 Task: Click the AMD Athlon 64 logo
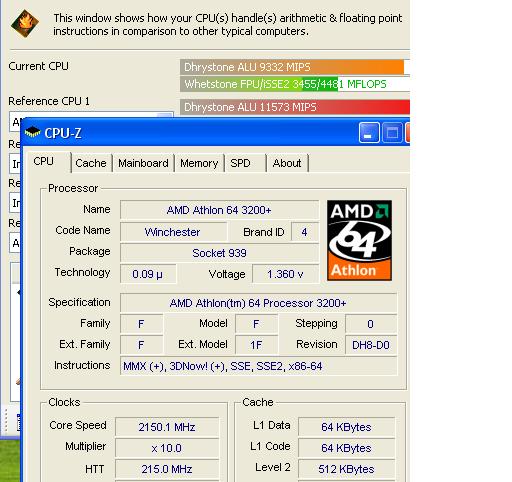pyautogui.click(x=359, y=240)
